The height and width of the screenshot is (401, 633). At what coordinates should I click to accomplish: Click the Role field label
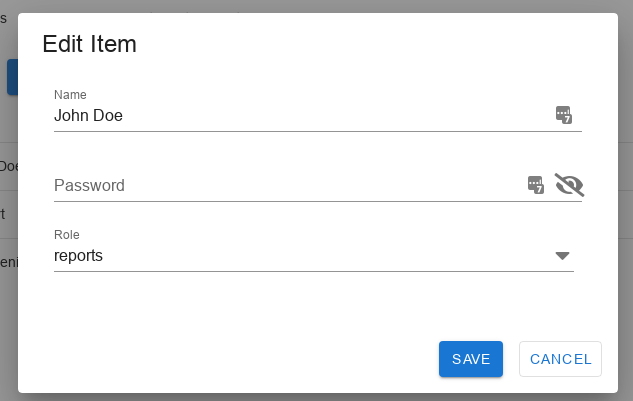67,235
